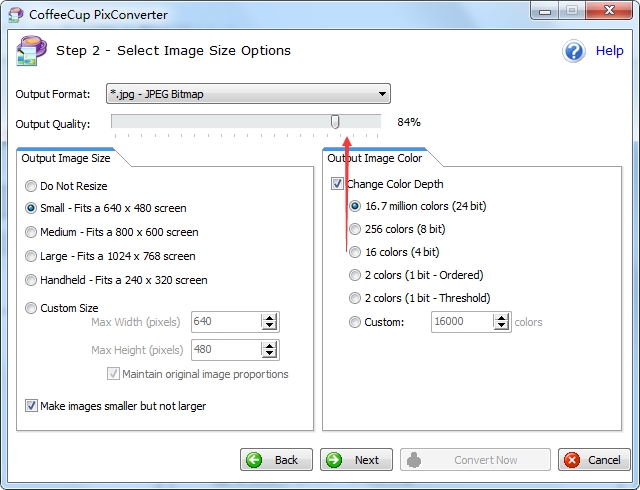Choose 256 colors (8 bit) option
The image size is (640, 490).
click(356, 229)
